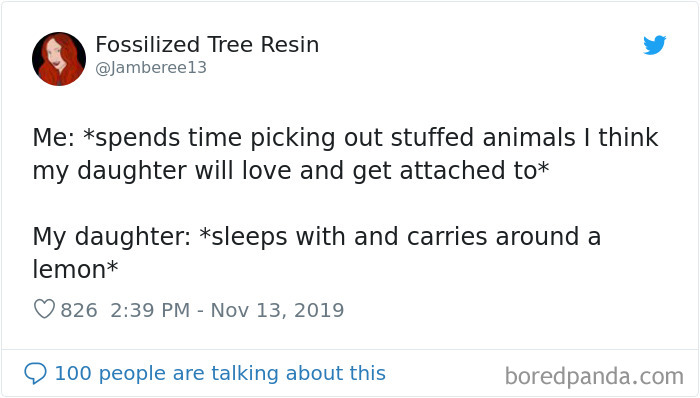Click the 'Me:' line start
Screen dimensions: 700x398
[54, 137]
